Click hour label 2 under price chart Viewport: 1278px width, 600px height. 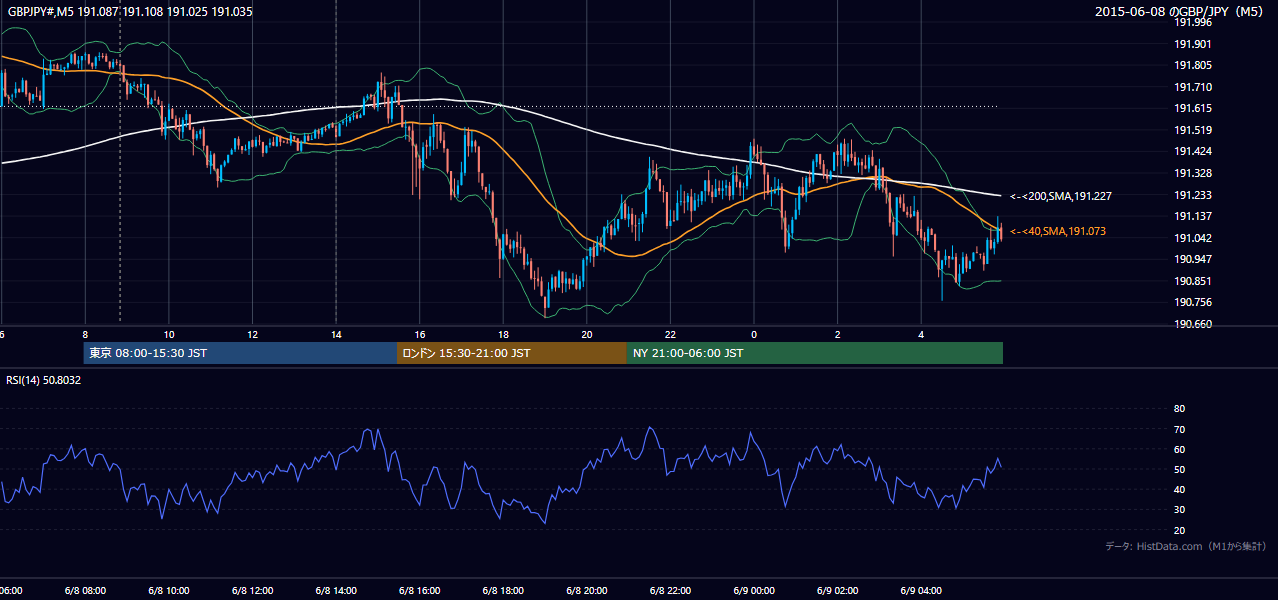click(x=837, y=334)
